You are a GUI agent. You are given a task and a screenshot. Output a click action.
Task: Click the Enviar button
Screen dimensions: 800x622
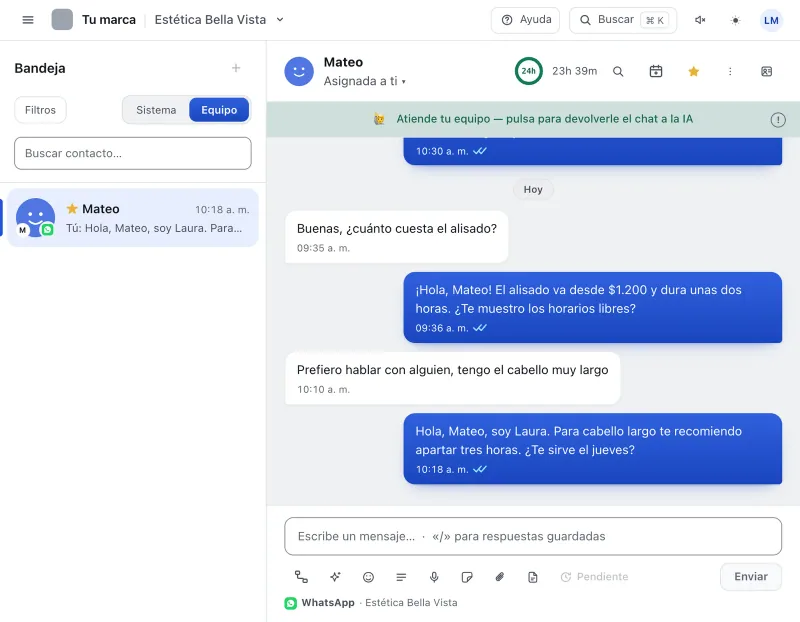(751, 577)
